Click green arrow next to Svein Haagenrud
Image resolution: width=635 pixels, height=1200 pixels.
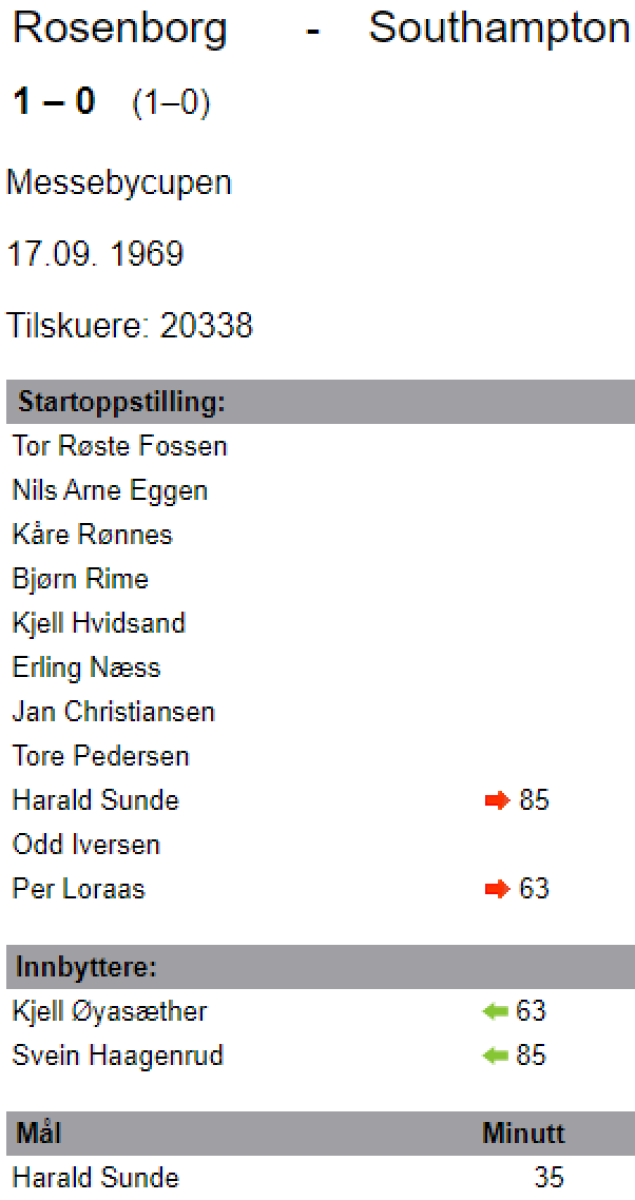pyautogui.click(x=496, y=1056)
